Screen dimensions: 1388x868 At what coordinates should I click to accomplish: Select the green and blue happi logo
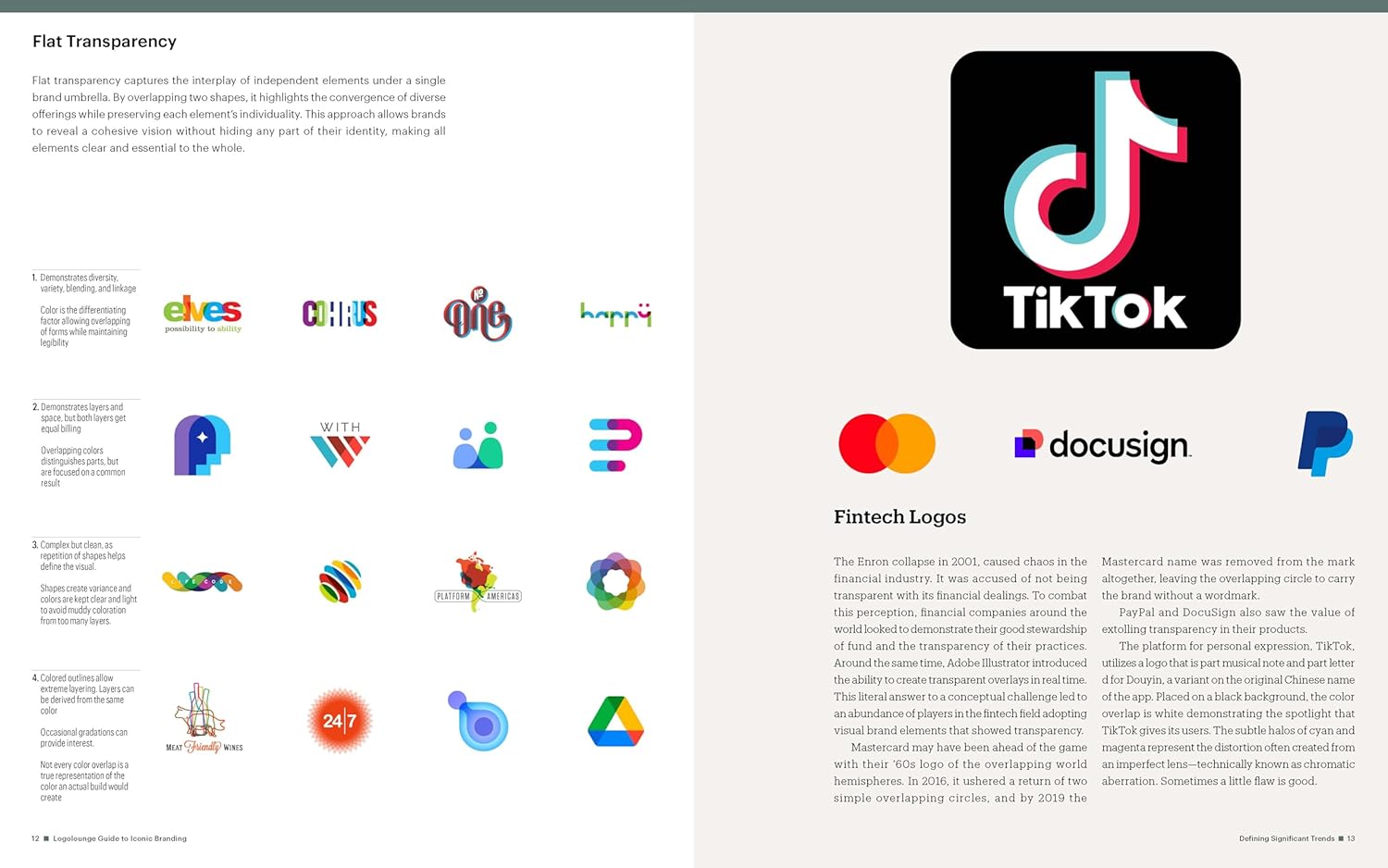point(615,315)
